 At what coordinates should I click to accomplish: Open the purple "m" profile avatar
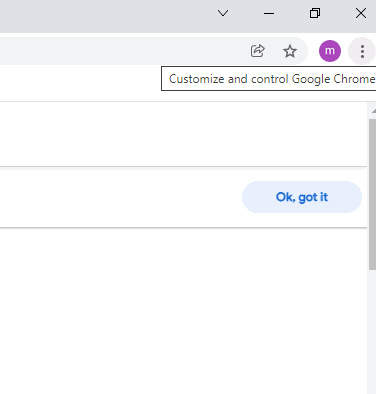tap(330, 51)
